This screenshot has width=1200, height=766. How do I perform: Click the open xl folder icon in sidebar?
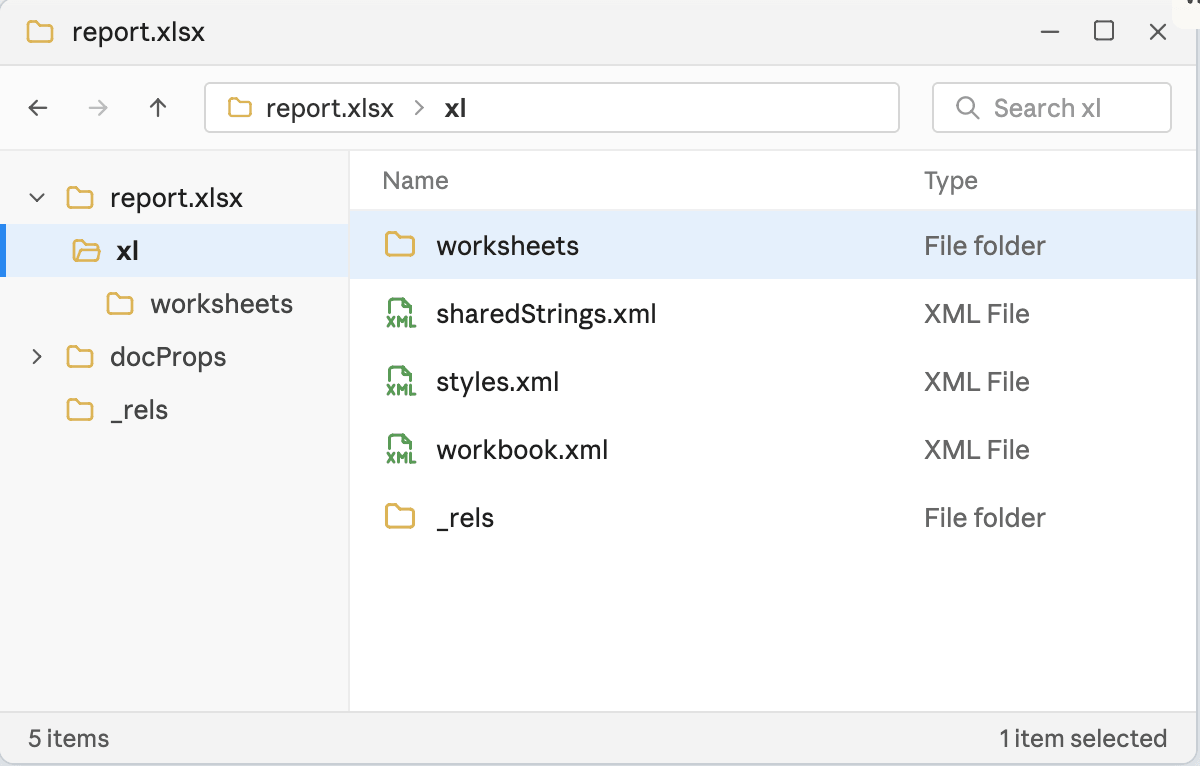click(87, 251)
